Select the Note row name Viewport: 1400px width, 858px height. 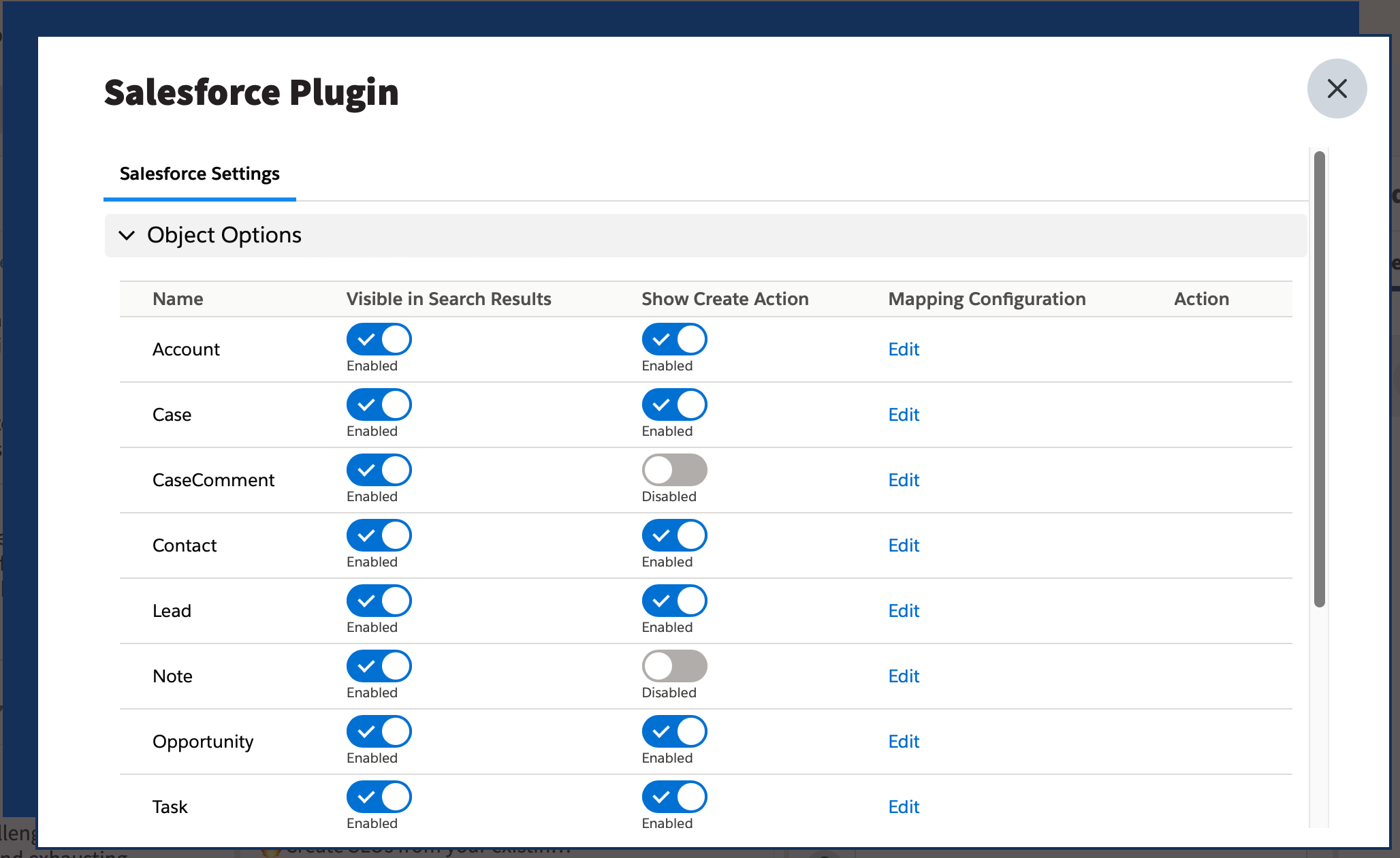[172, 676]
